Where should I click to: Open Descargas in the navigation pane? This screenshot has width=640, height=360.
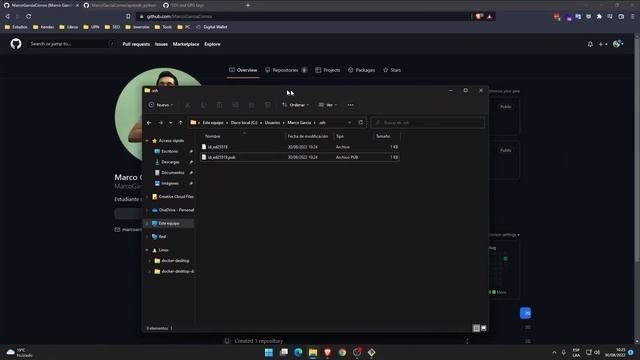click(x=170, y=162)
